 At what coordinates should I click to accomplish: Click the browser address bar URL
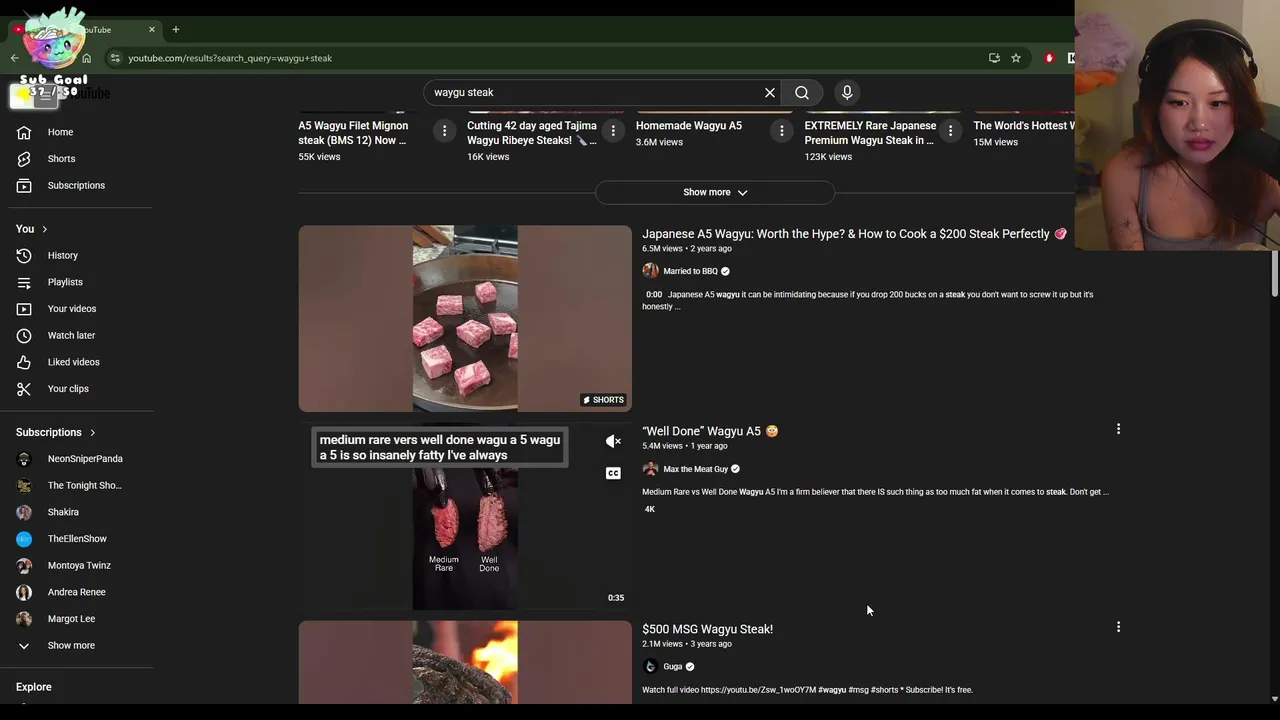tap(230, 58)
